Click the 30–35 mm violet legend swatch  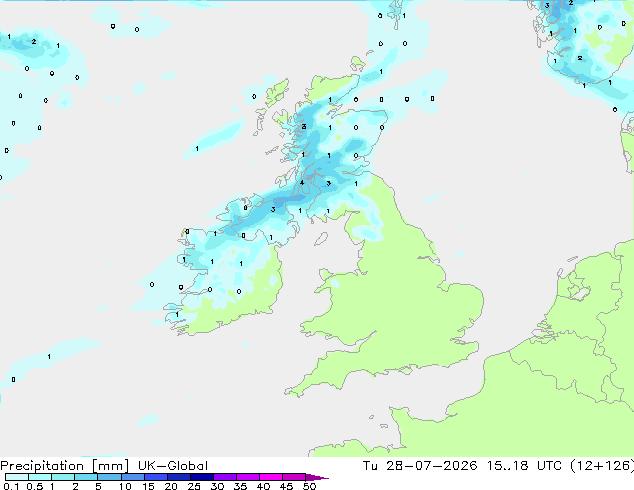[x=224, y=477]
